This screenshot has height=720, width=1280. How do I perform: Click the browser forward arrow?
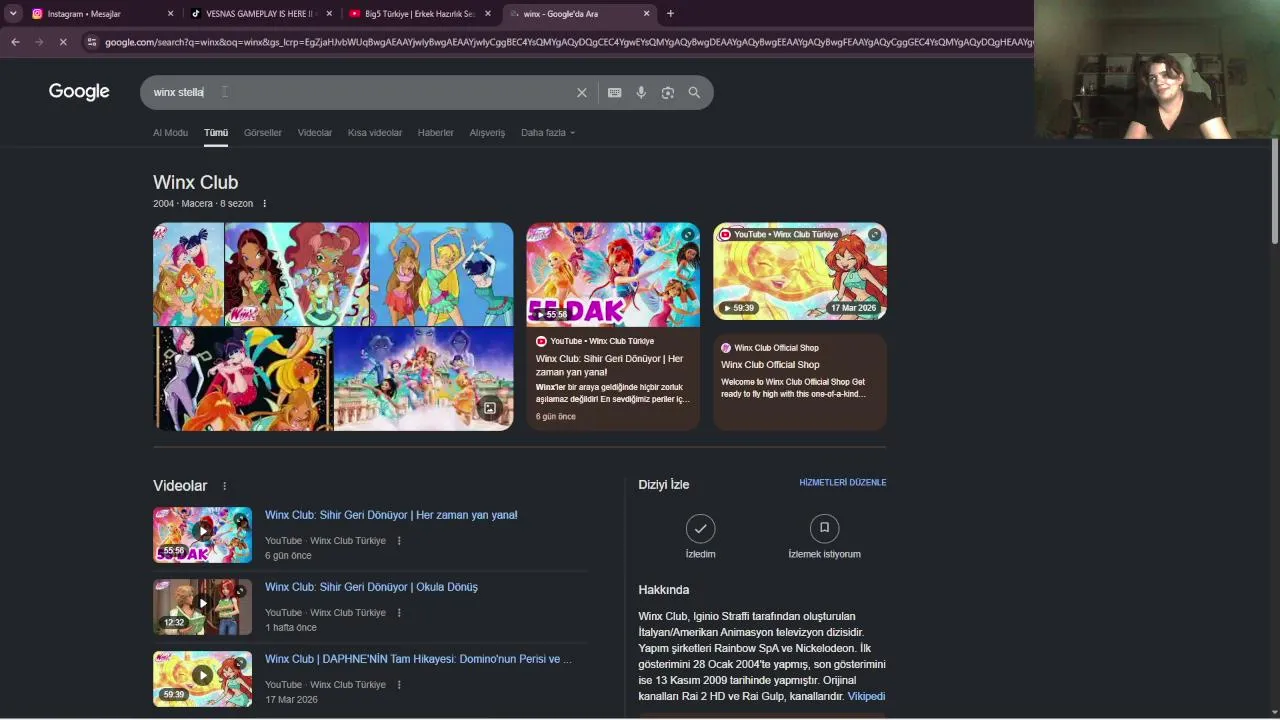[x=39, y=42]
